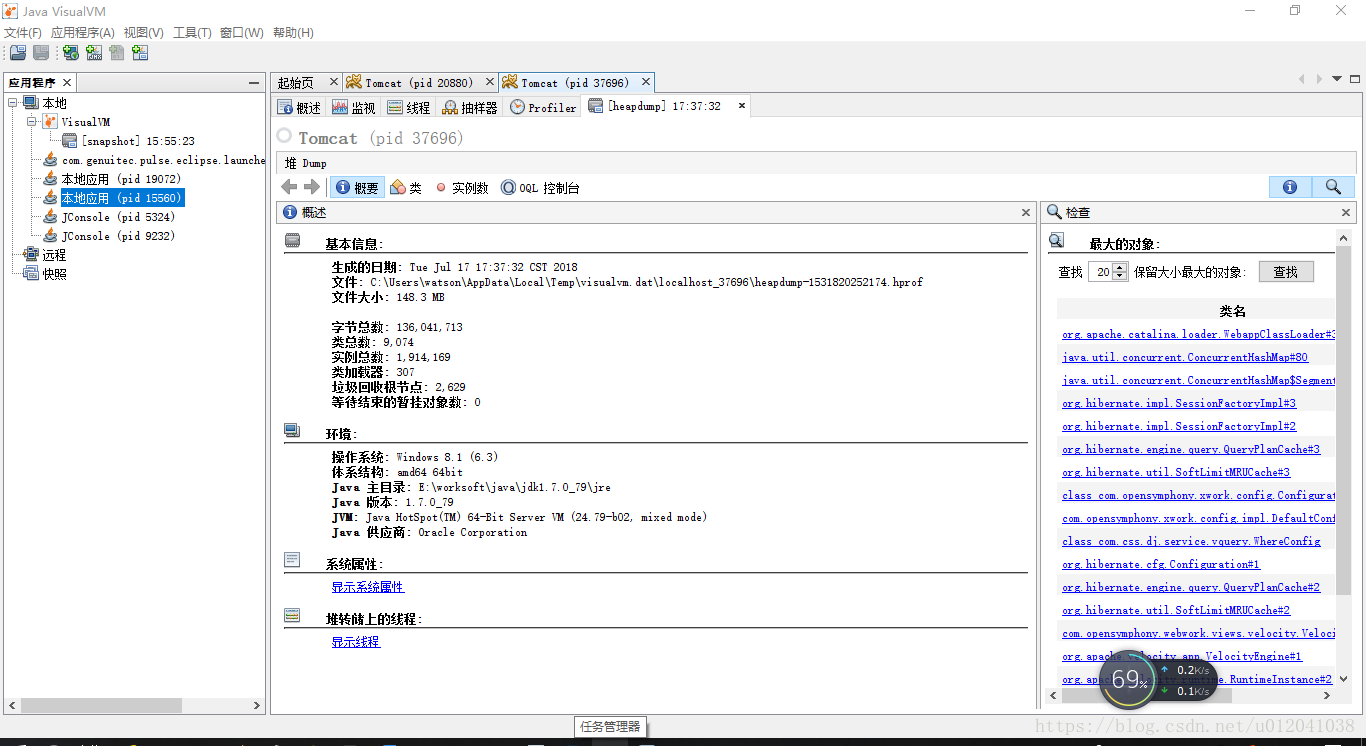1366x746 pixels.
Task: Open the 帮助(H) menu
Action: (x=293, y=33)
